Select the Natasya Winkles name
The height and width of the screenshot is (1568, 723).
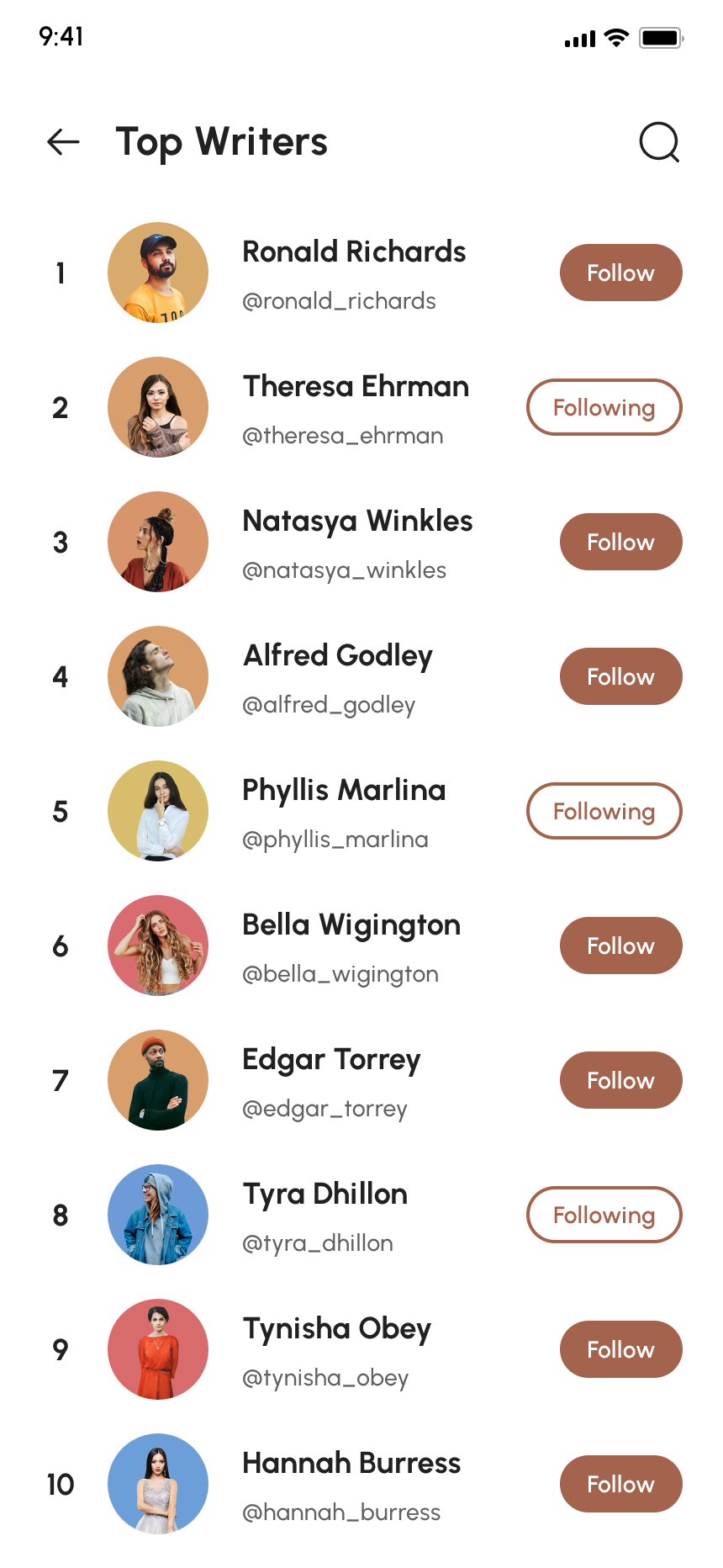click(x=357, y=522)
